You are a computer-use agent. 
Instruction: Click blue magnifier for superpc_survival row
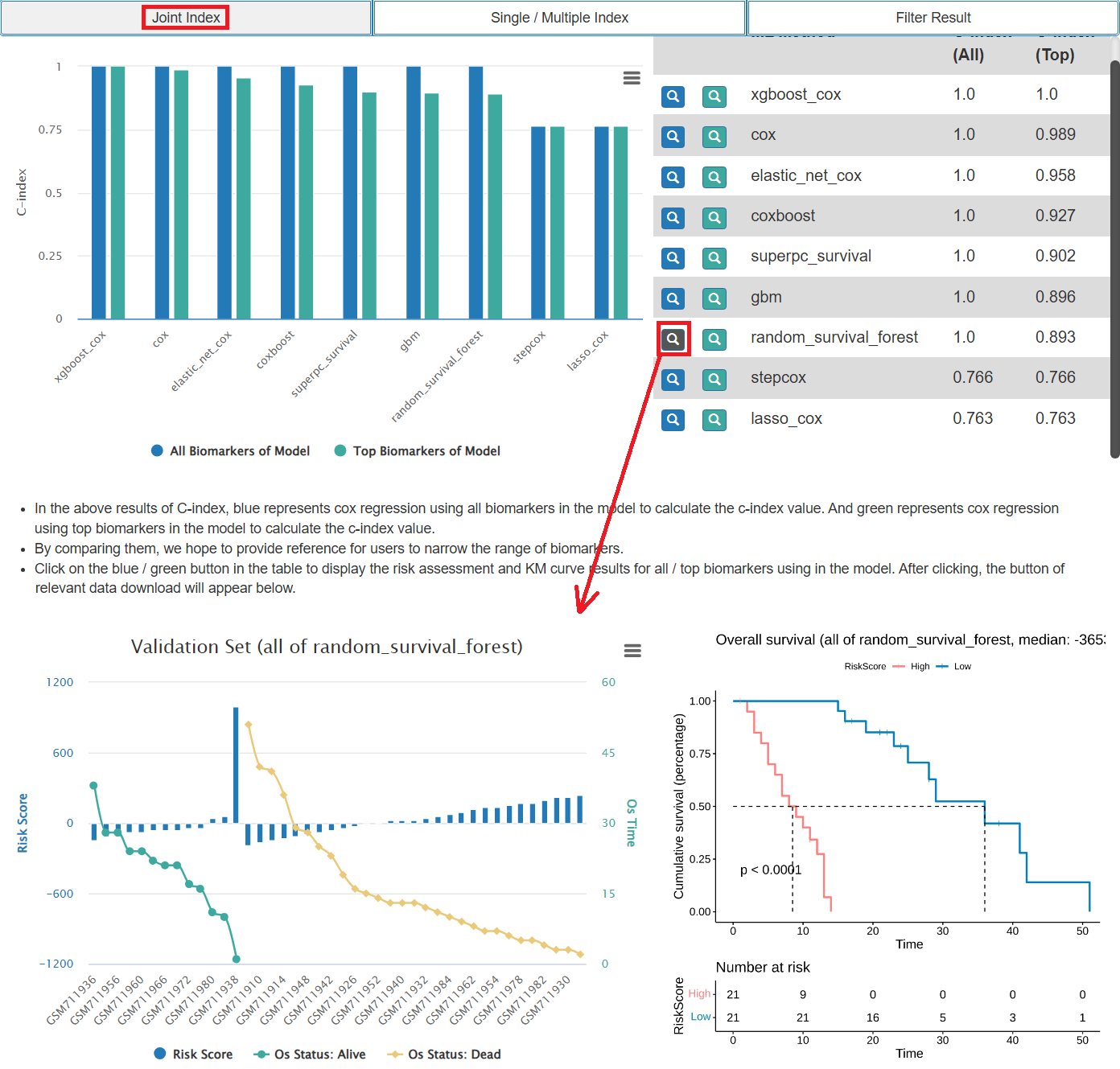[673, 257]
